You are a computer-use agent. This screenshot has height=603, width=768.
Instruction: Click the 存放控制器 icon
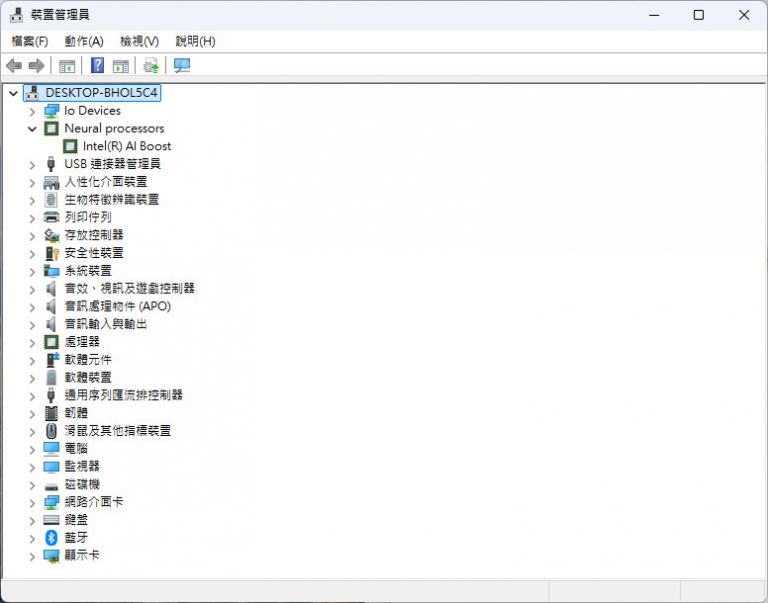(x=51, y=235)
